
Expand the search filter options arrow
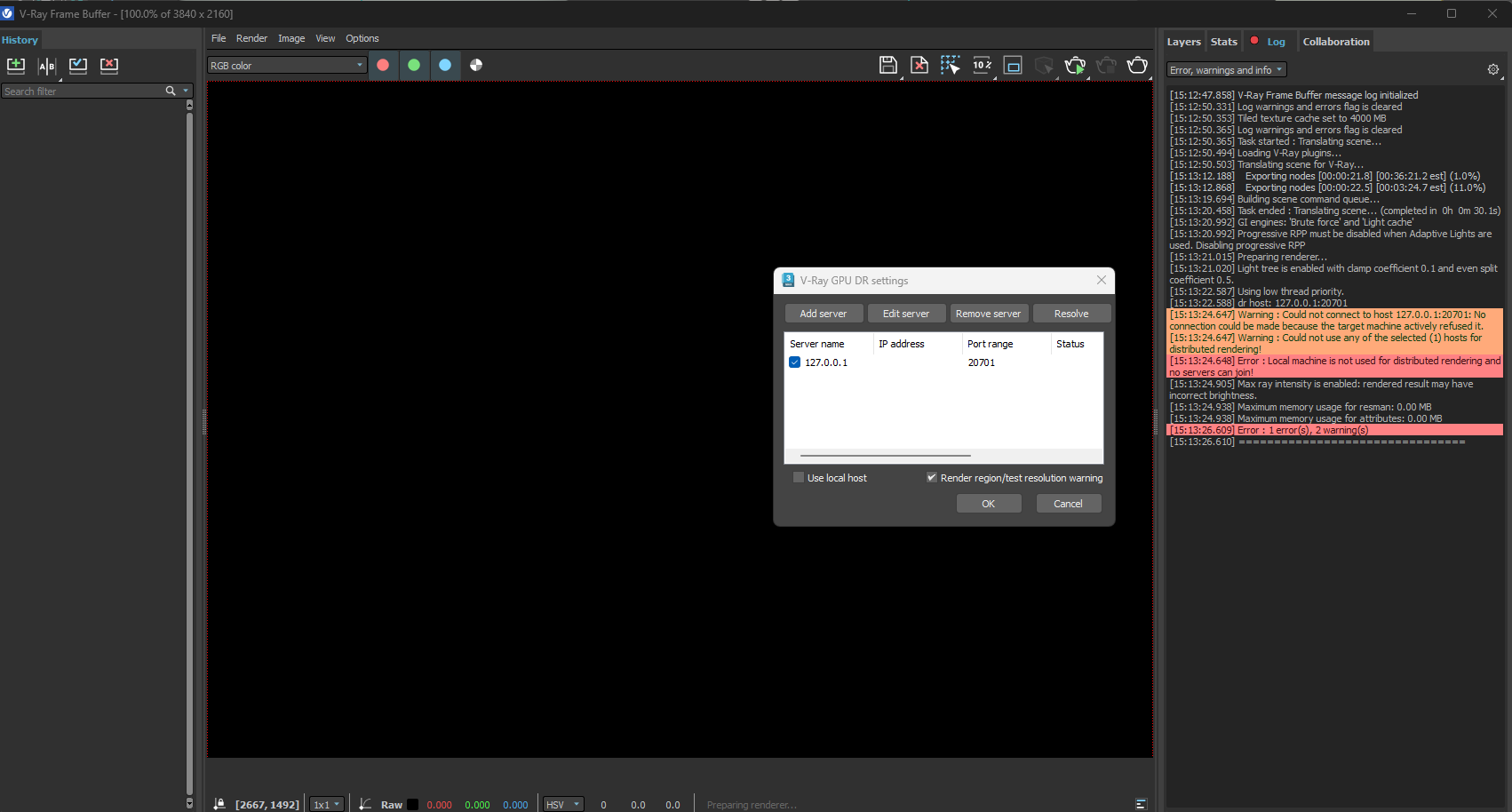(x=186, y=91)
